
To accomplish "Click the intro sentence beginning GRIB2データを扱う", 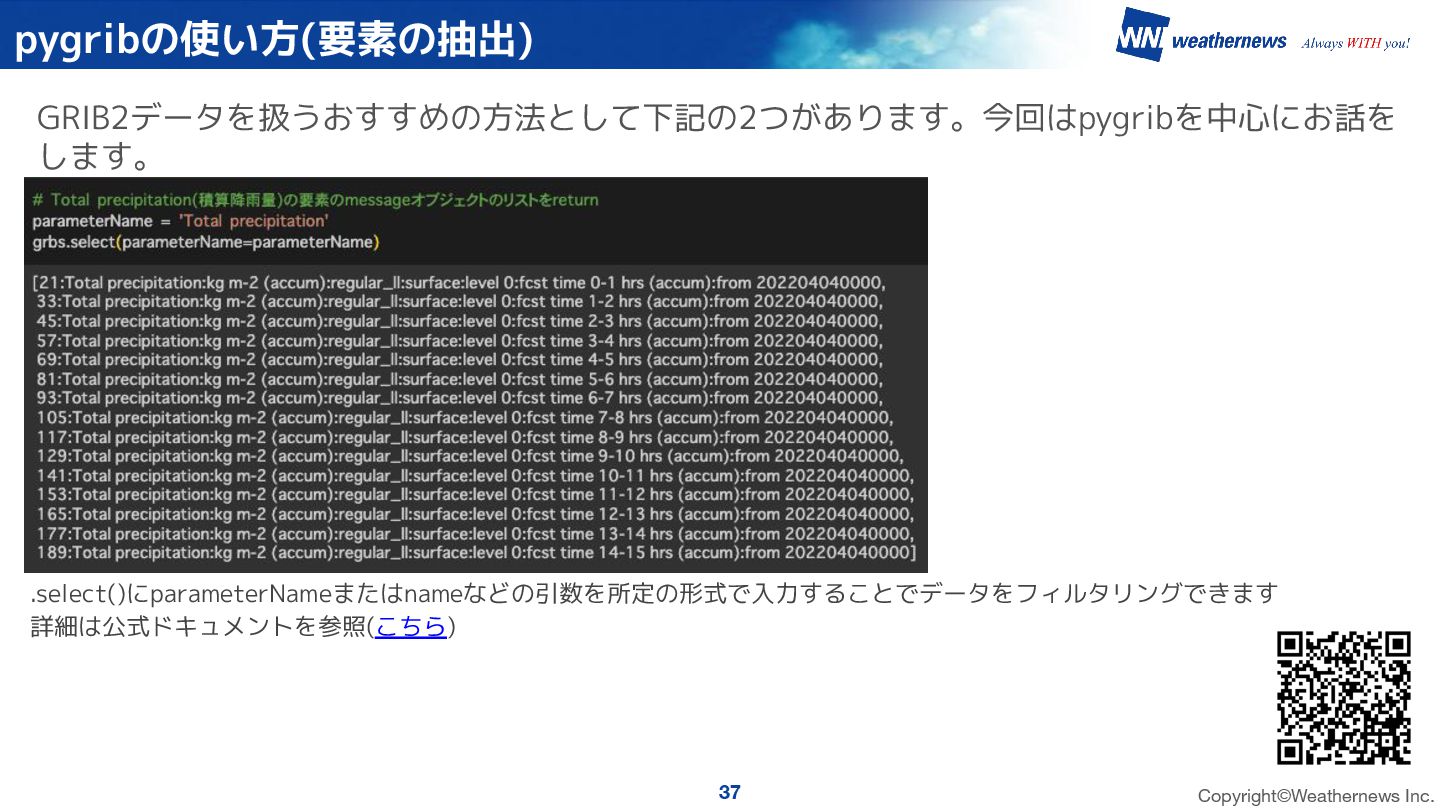I will [x=716, y=118].
